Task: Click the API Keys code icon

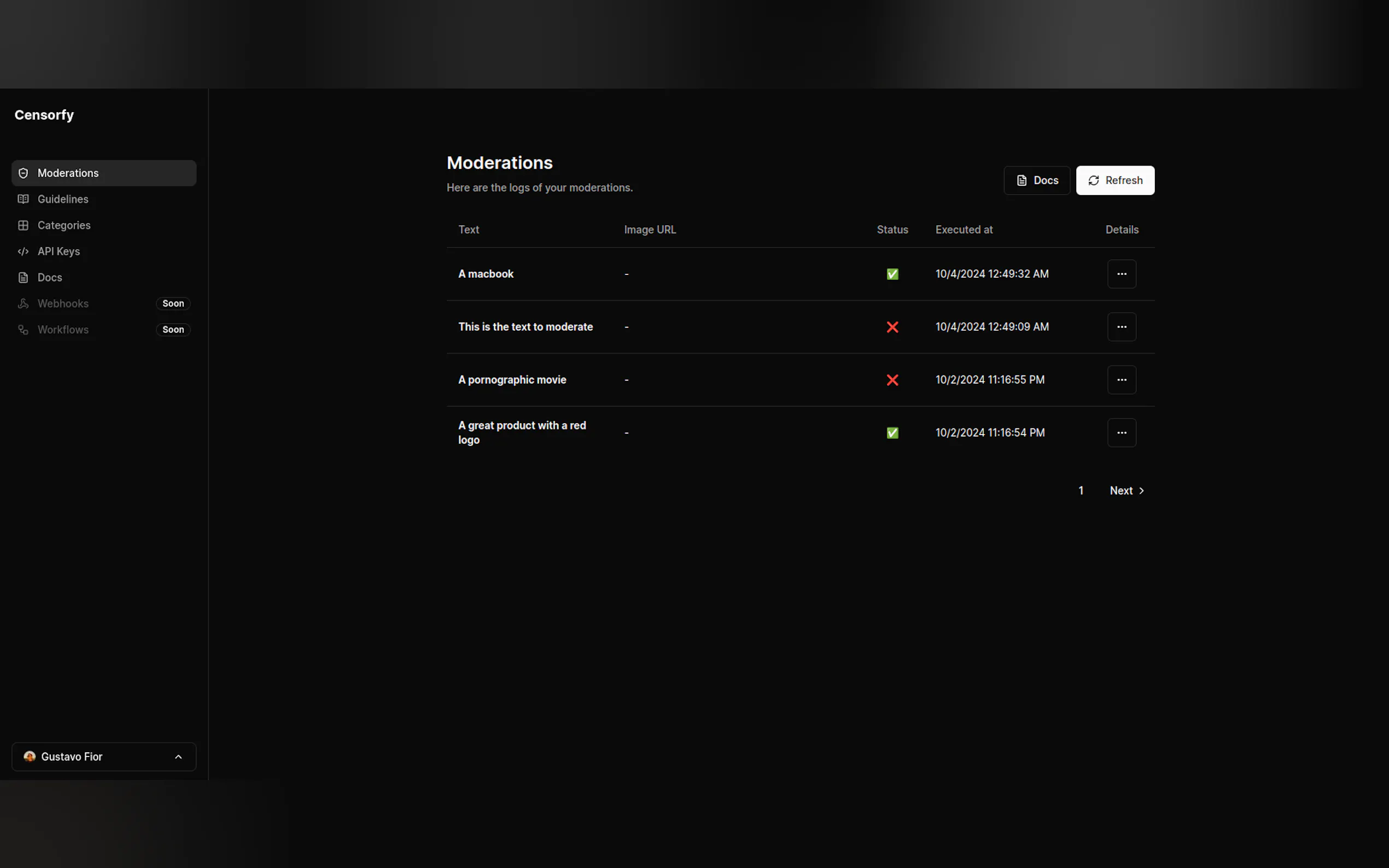Action: (x=23, y=251)
